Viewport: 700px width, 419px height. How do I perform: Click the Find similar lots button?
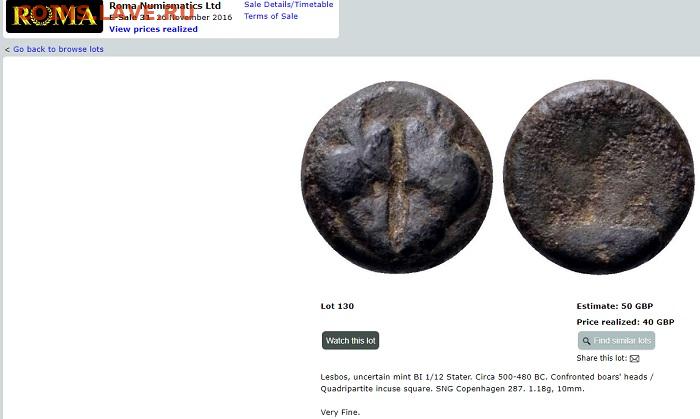click(616, 340)
